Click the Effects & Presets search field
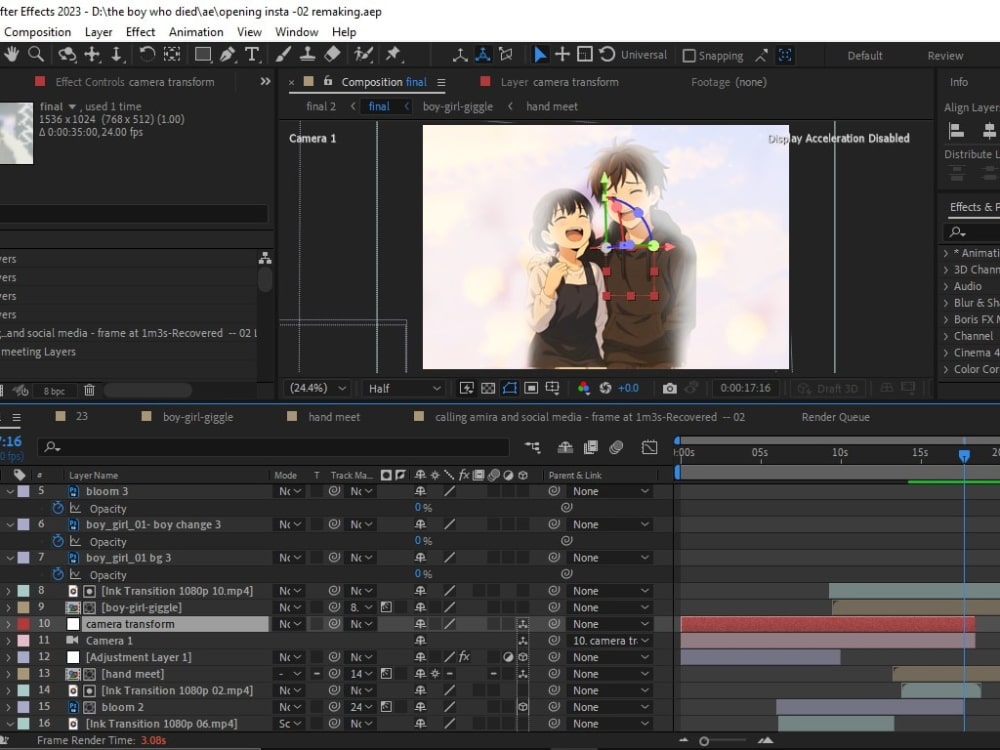1000x750 pixels. (x=971, y=232)
